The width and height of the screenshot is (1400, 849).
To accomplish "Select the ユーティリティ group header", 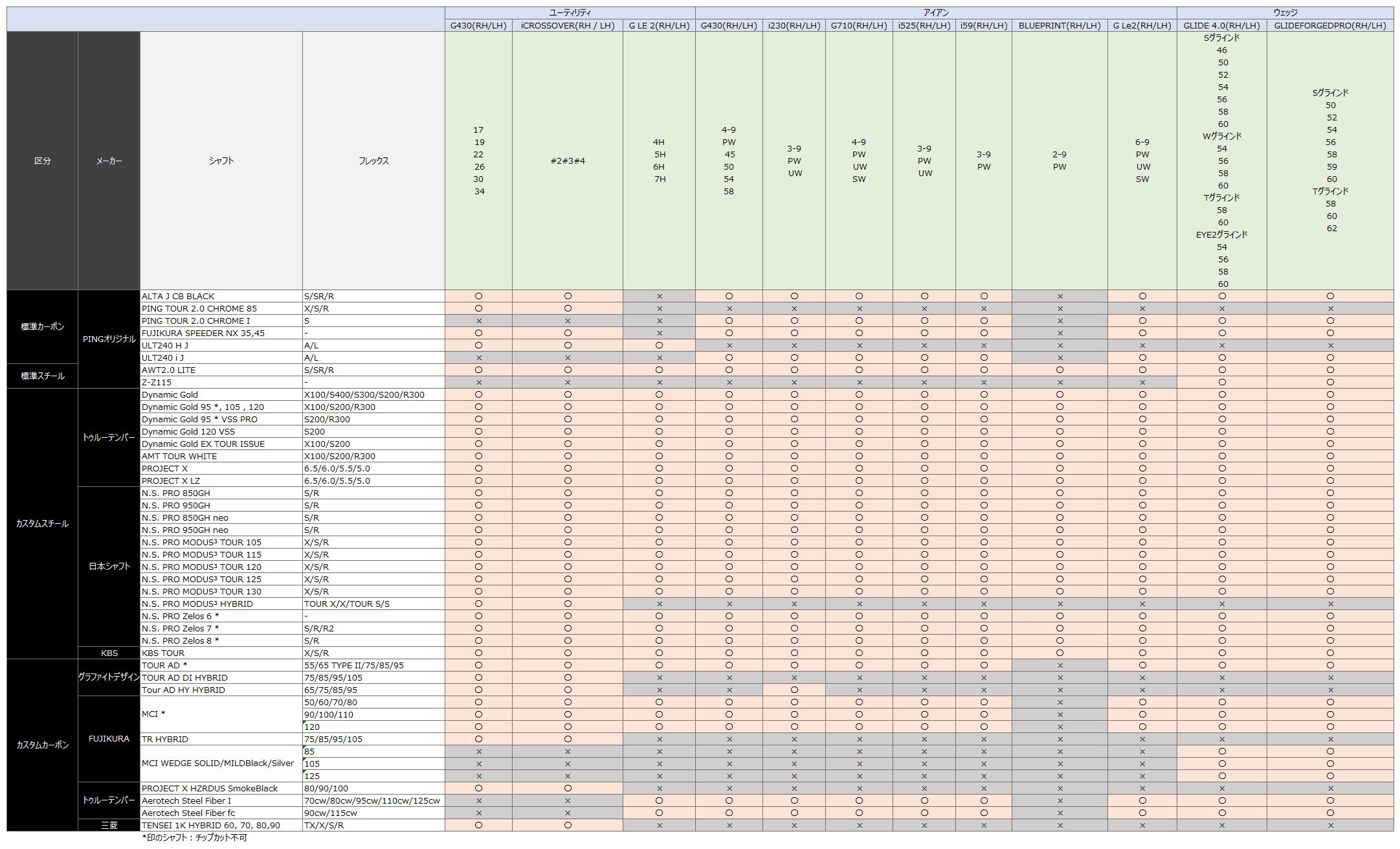I will (x=570, y=13).
